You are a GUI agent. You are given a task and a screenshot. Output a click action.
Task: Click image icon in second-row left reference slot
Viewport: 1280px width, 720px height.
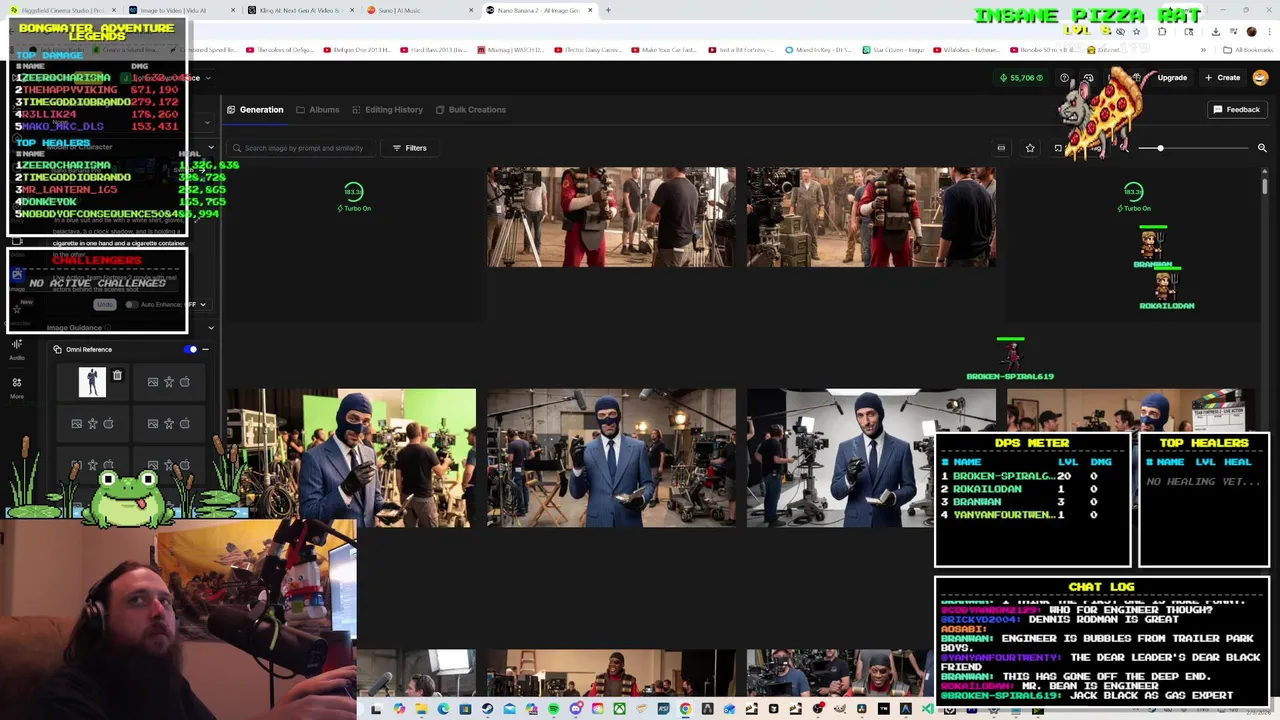point(76,424)
